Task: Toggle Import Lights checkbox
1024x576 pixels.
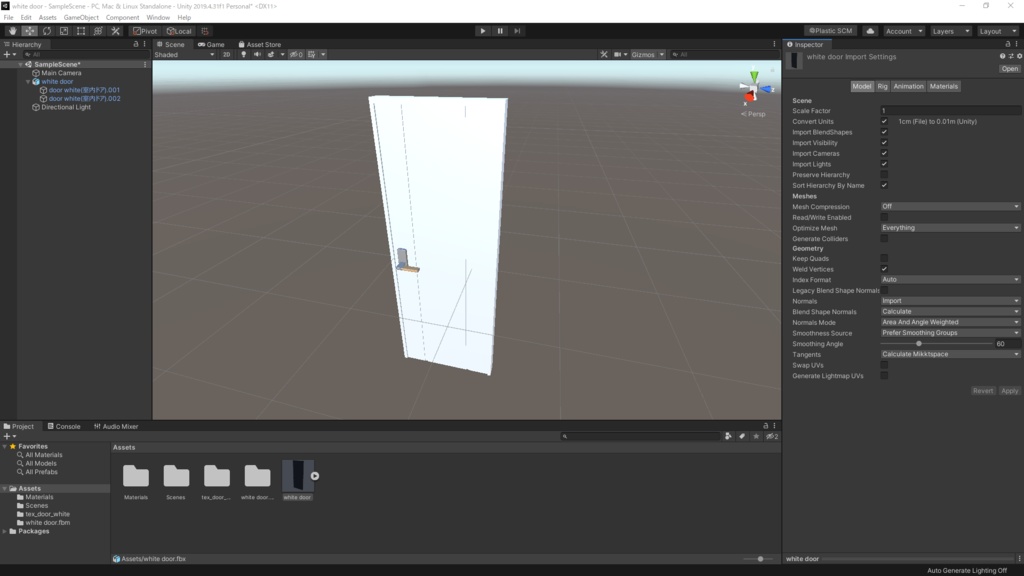Action: (x=884, y=164)
